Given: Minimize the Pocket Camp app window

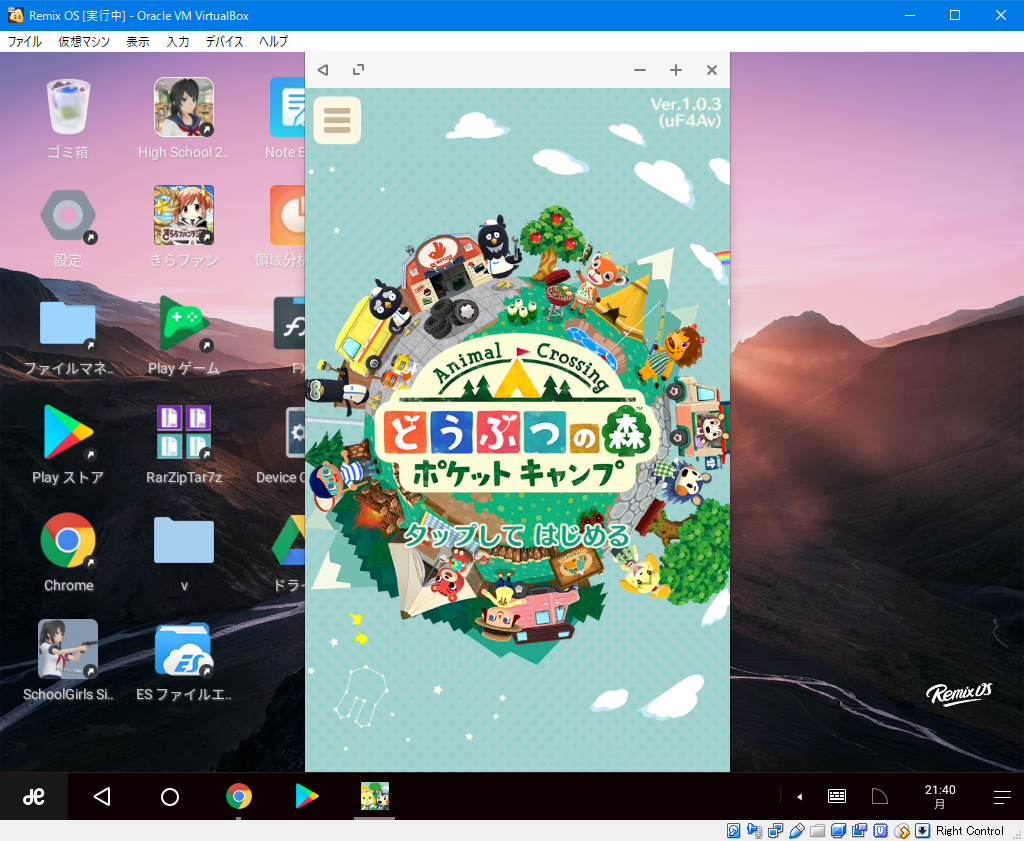Looking at the screenshot, I should click(640, 70).
